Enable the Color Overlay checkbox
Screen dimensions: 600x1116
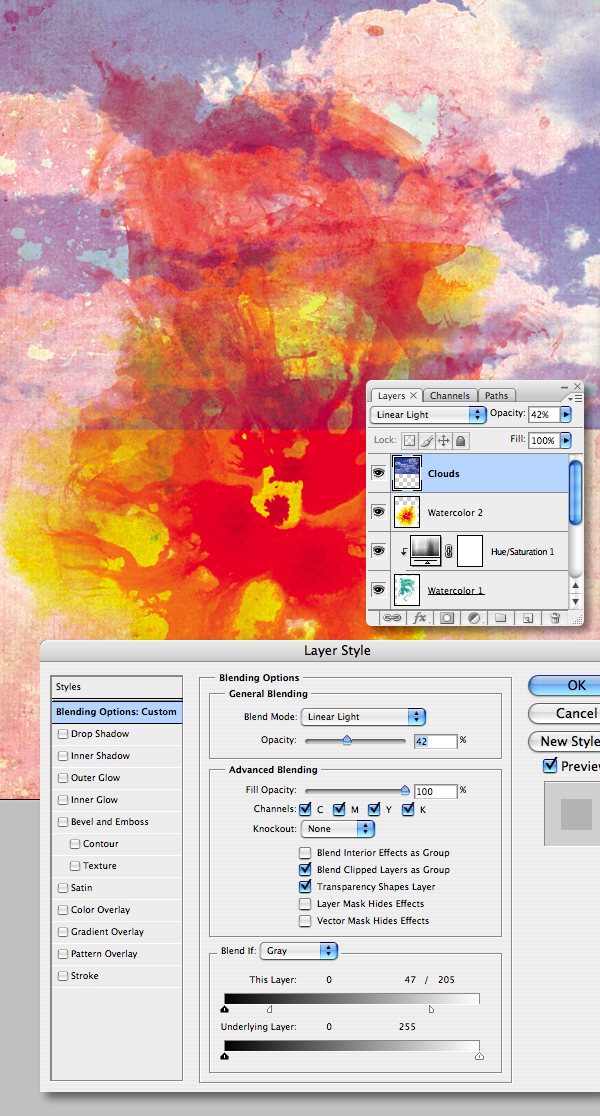click(x=63, y=910)
